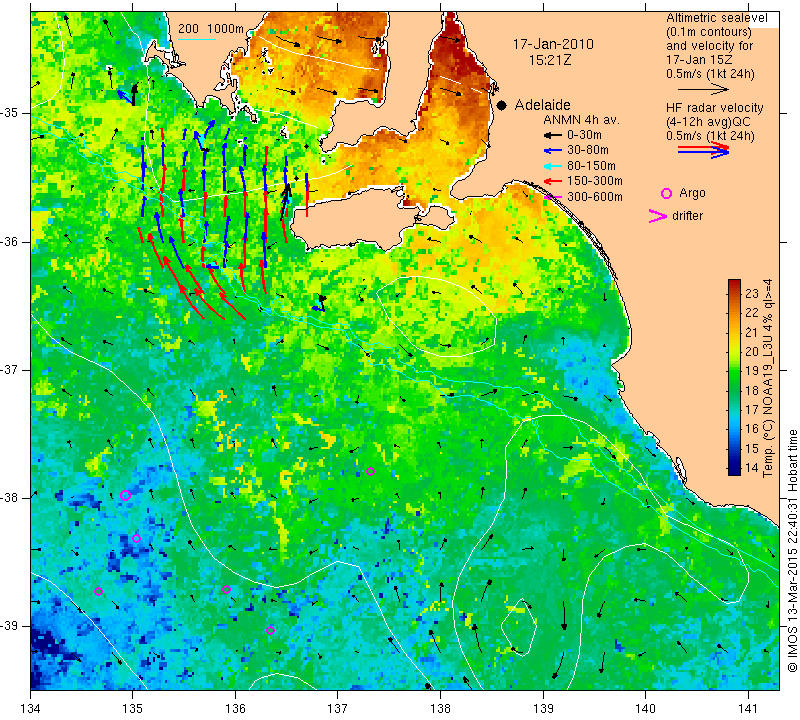Click the green 18°C band on colorbar
Viewport: 800px width, 720px height.
tap(734, 390)
